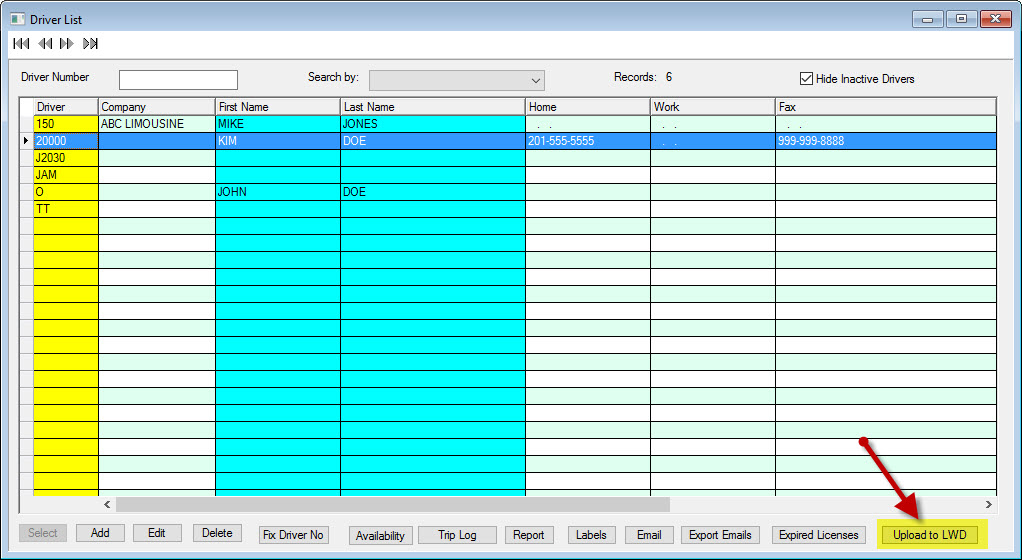Click the Fix Driver No button
Screen dimensions: 1022x560
click(x=293, y=535)
